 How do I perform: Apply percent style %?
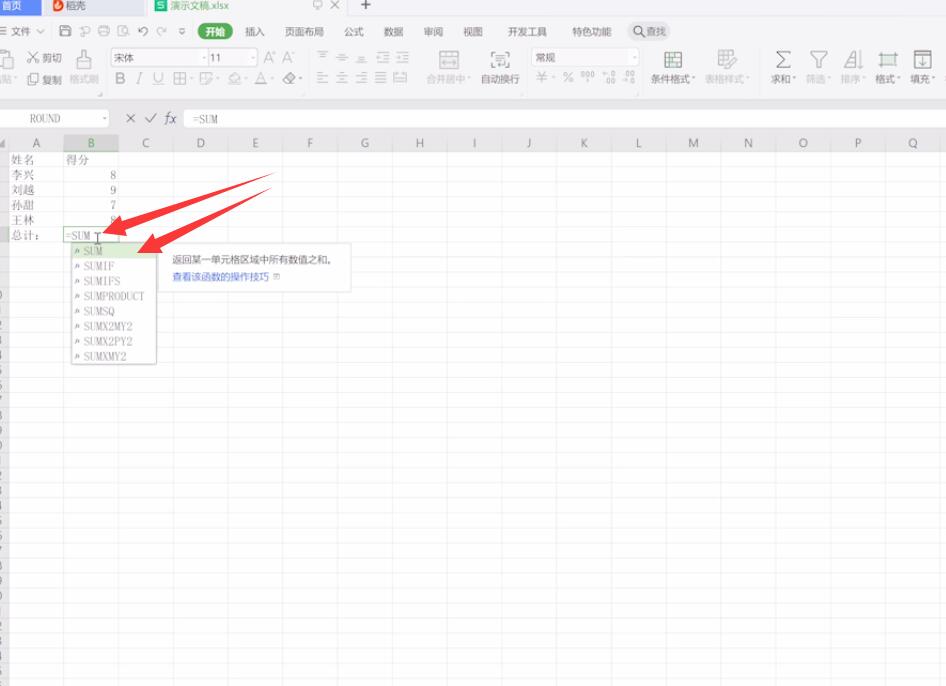tap(568, 78)
